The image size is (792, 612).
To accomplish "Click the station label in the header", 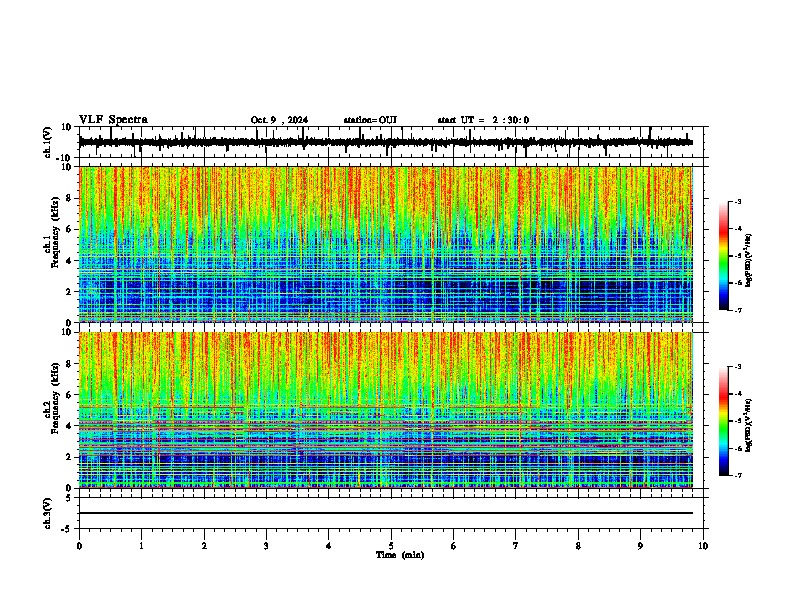I will (x=370, y=120).
